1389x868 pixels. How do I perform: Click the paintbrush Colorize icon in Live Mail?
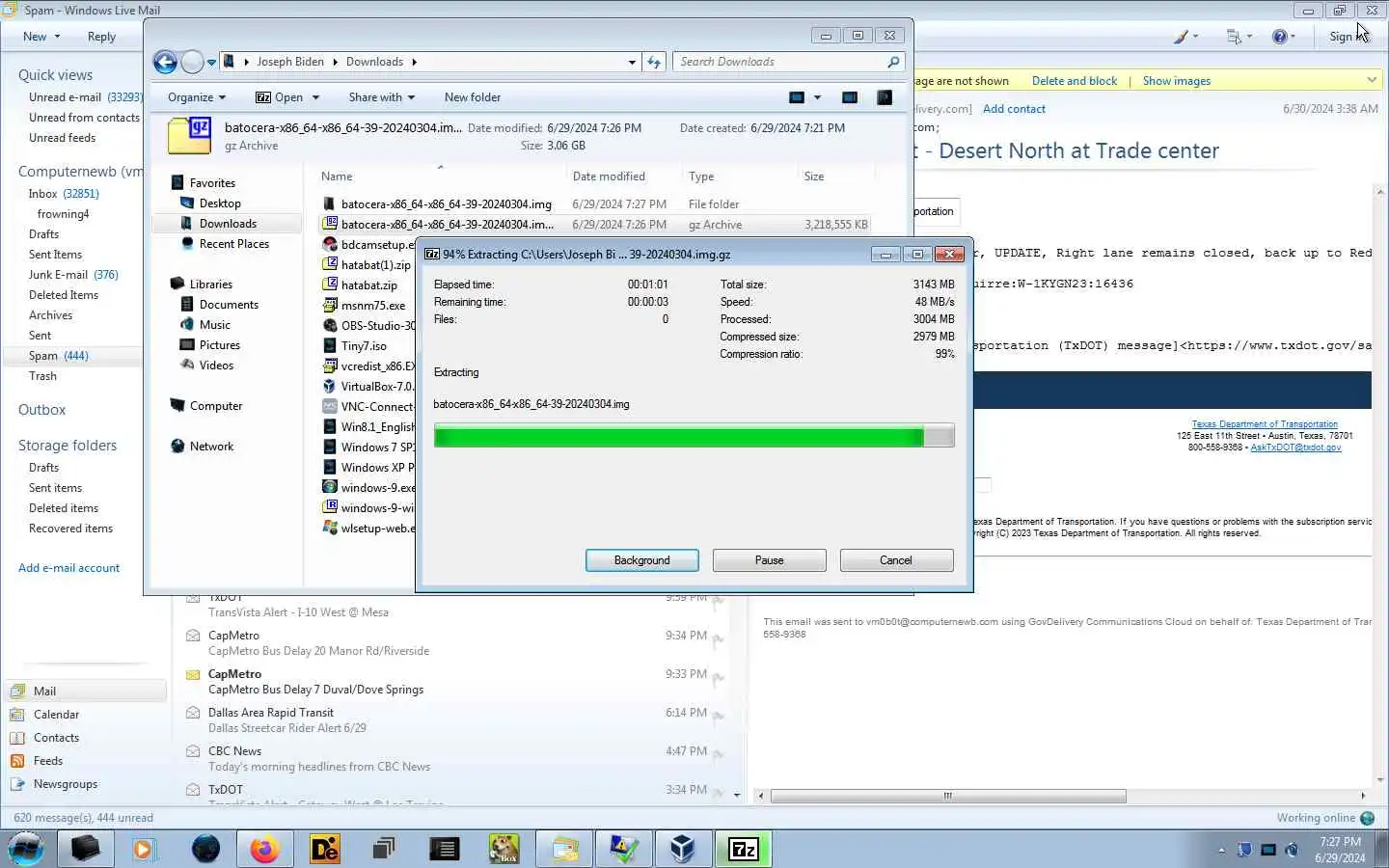click(1181, 37)
